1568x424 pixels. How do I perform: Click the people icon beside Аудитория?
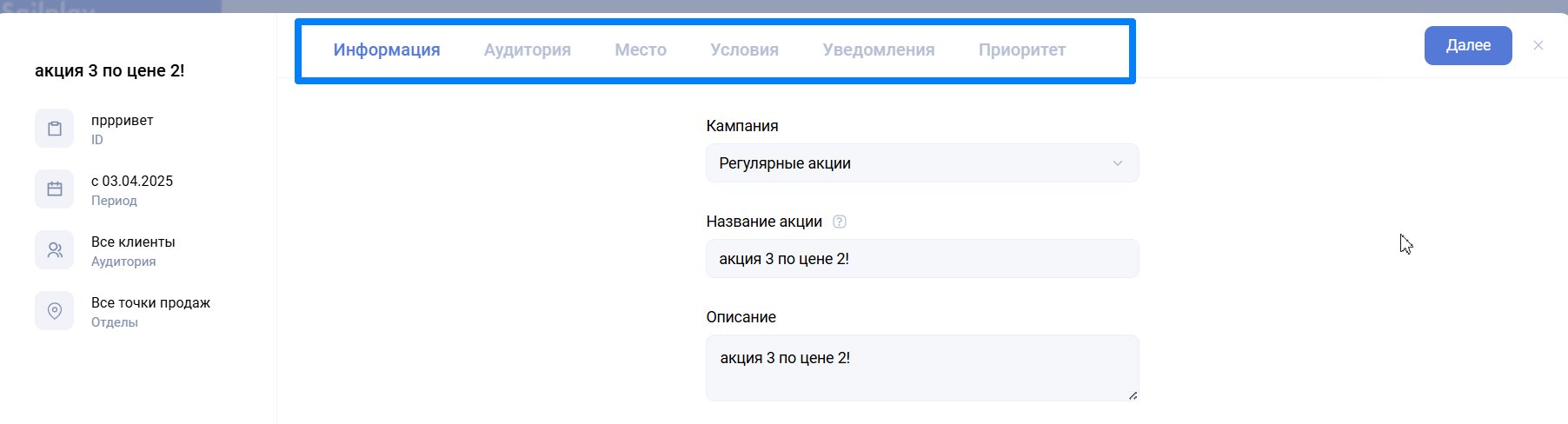click(x=54, y=250)
